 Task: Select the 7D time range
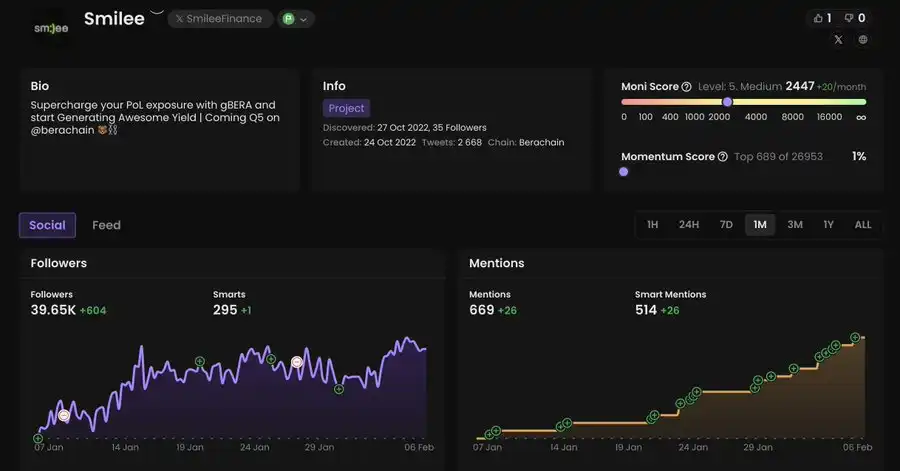[x=726, y=225]
